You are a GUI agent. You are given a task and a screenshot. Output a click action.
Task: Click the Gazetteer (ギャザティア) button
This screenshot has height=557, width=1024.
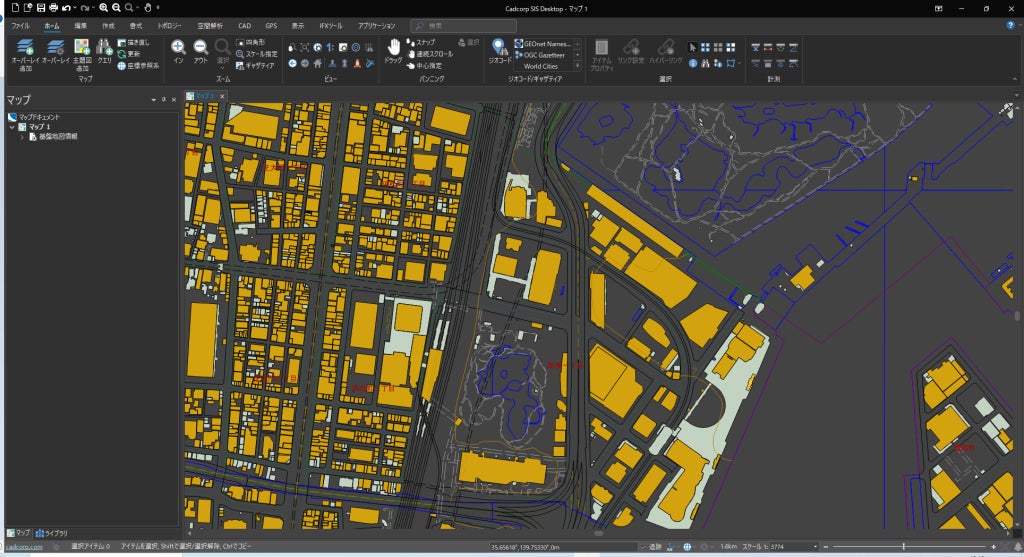click(x=259, y=65)
